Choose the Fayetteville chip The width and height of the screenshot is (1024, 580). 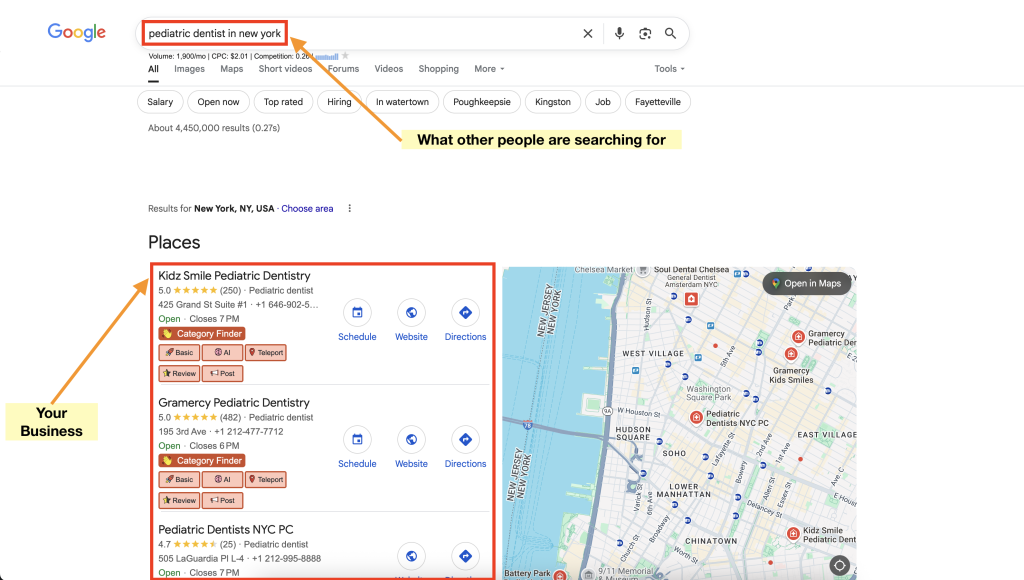coord(658,102)
